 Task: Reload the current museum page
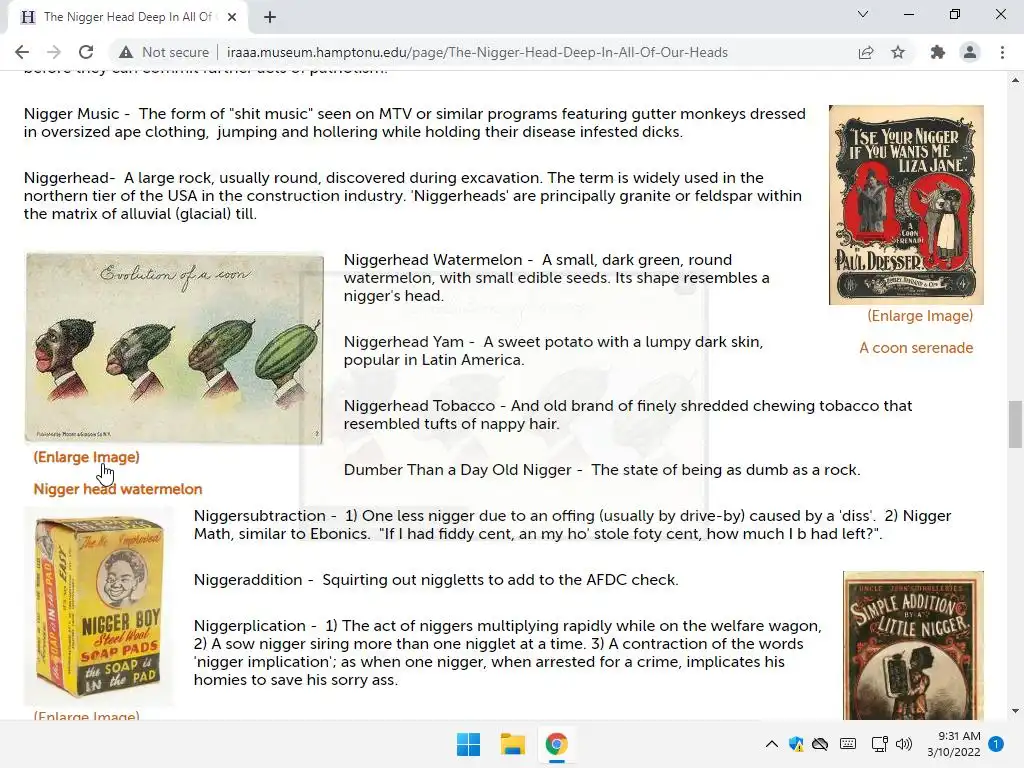pyautogui.click(x=86, y=52)
